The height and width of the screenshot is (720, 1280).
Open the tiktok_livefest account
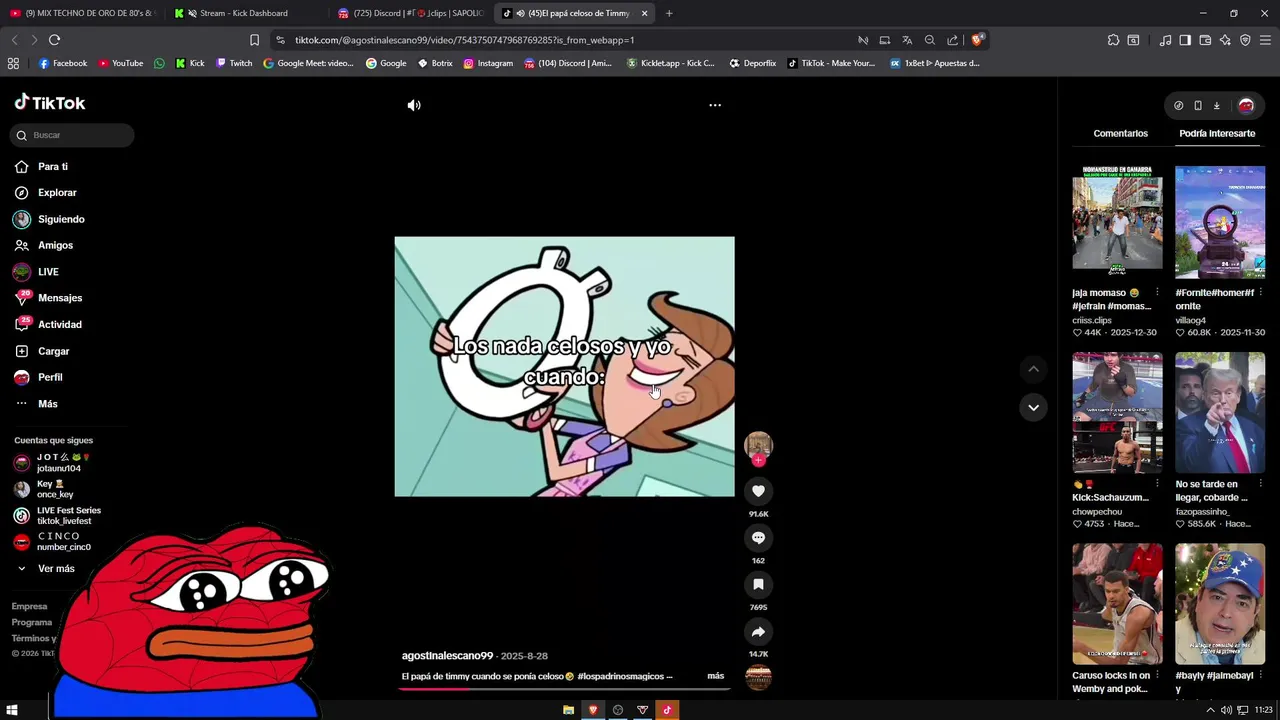point(58,516)
